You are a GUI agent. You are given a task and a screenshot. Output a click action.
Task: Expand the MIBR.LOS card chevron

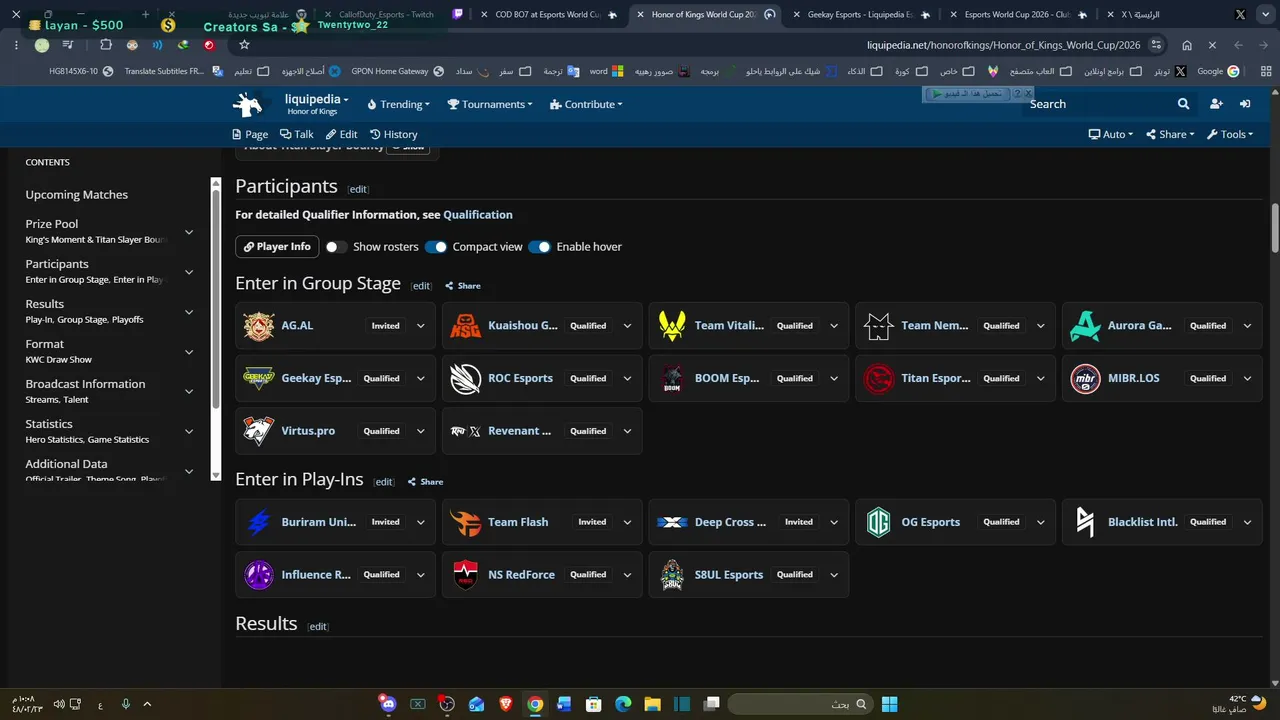coord(1247,379)
